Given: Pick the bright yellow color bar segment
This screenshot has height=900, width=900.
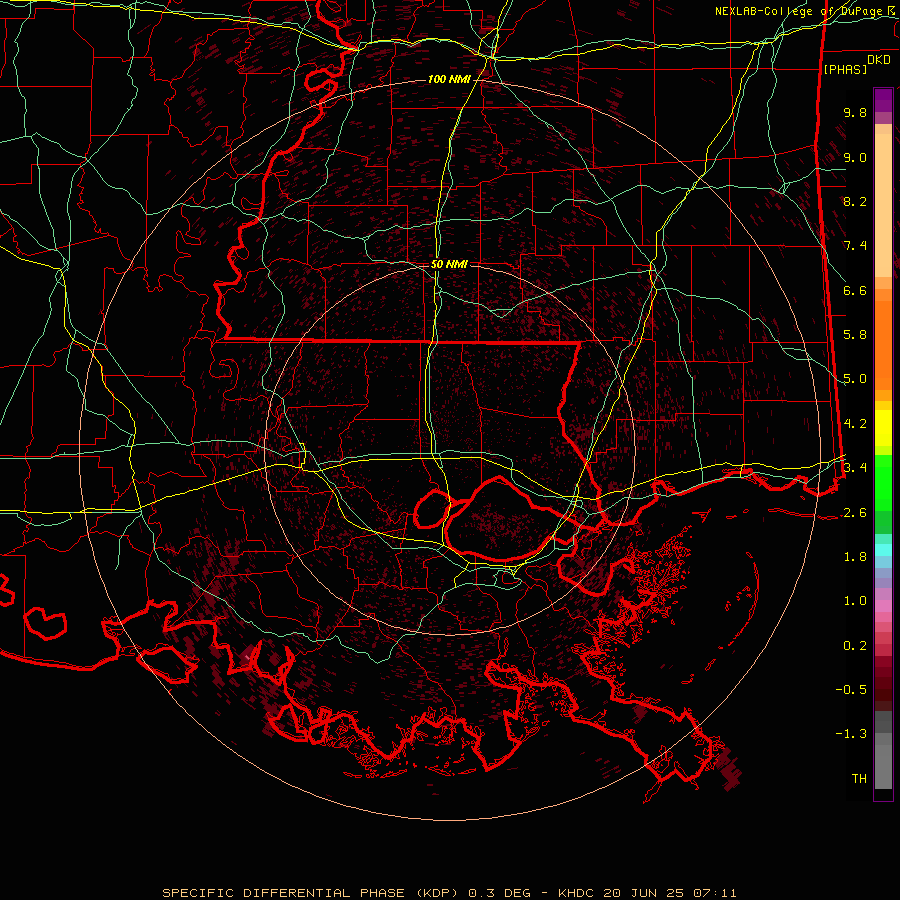Looking at the screenshot, I should pyautogui.click(x=883, y=429).
